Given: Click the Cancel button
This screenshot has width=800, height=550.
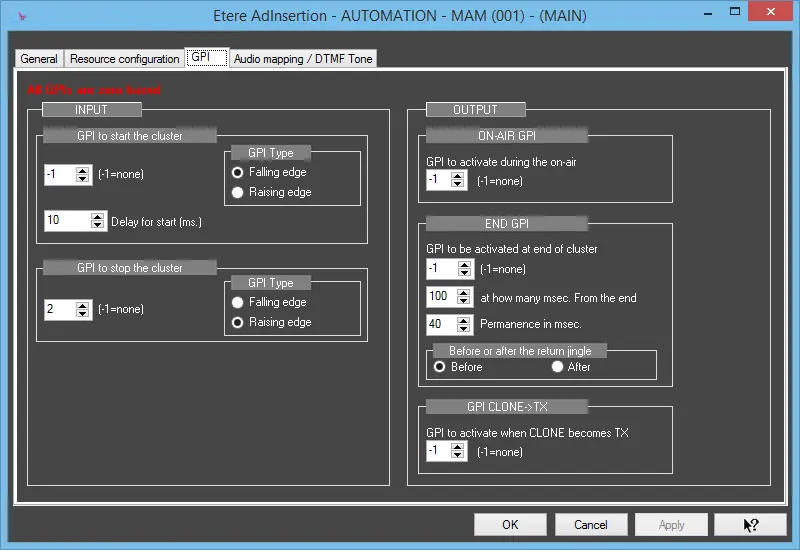Looking at the screenshot, I should [590, 524].
